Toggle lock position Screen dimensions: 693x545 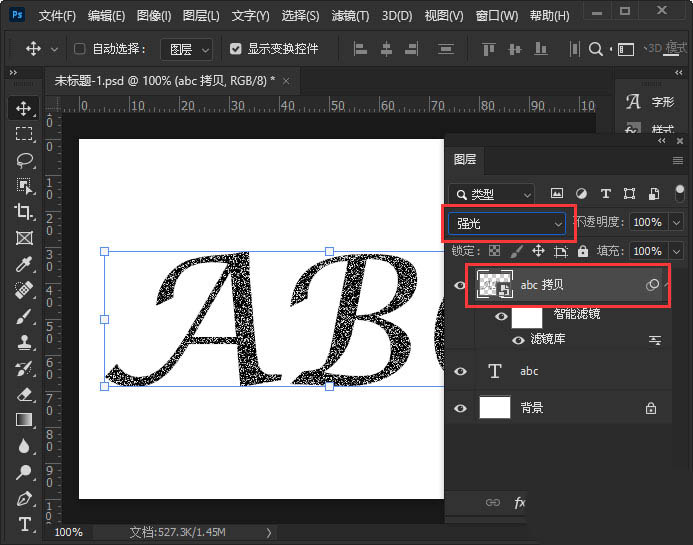coord(538,251)
